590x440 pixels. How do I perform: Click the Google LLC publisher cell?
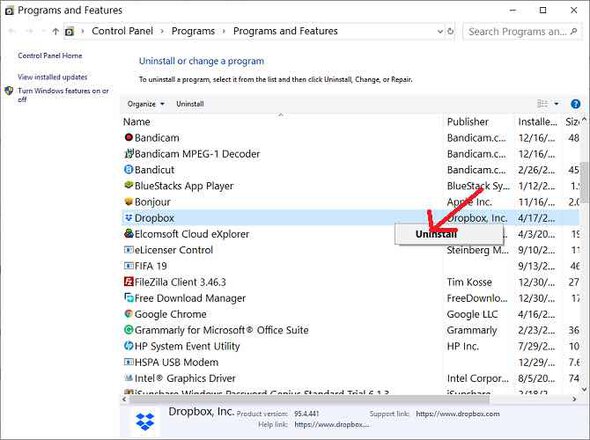point(472,314)
